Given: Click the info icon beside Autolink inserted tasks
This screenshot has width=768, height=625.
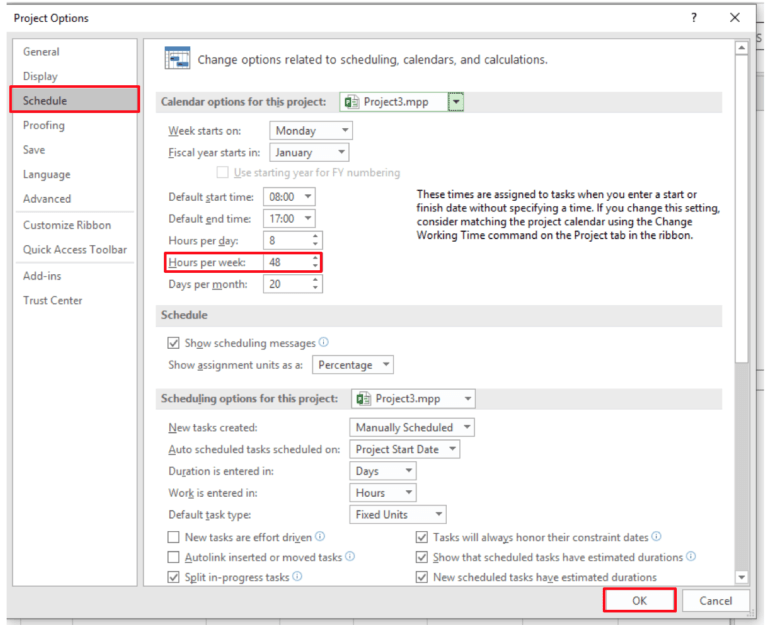Looking at the screenshot, I should point(350,556).
